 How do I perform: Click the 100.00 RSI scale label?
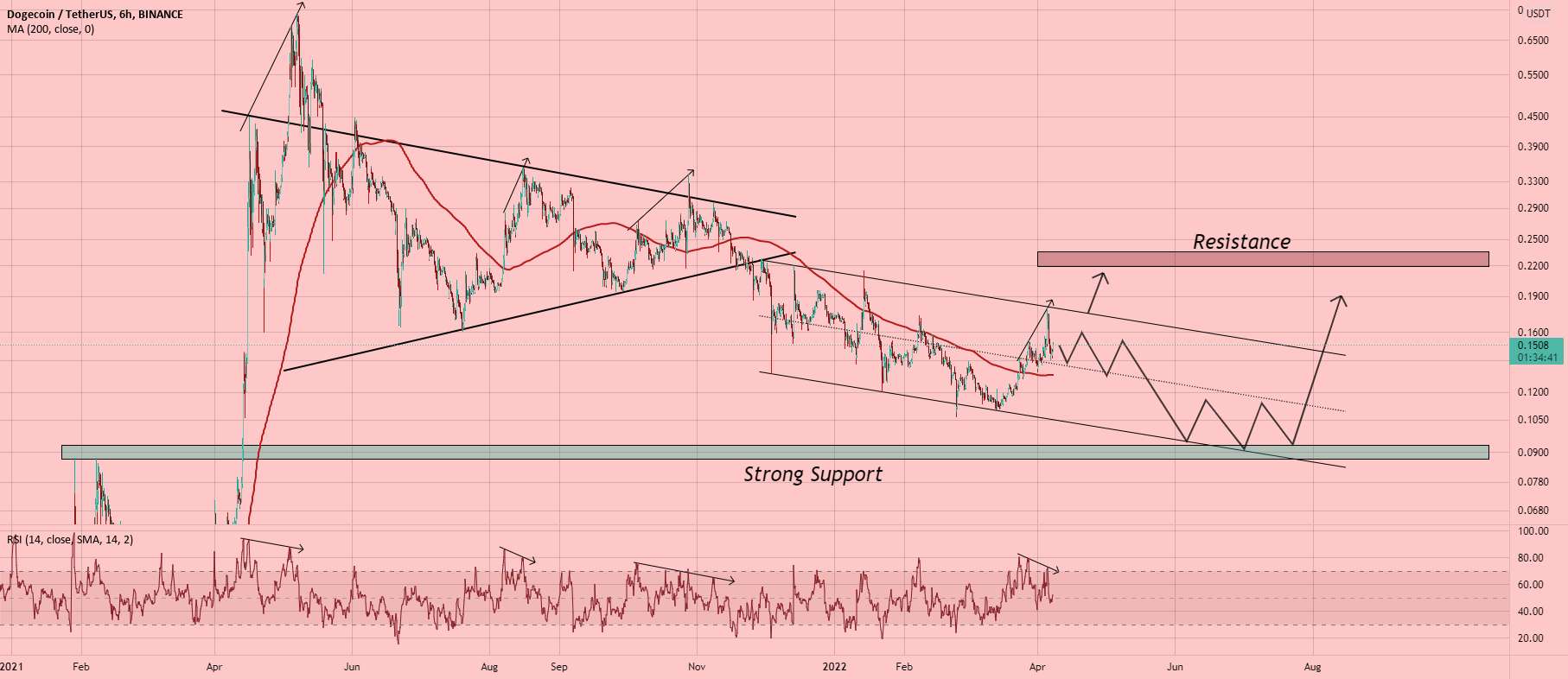click(1533, 531)
